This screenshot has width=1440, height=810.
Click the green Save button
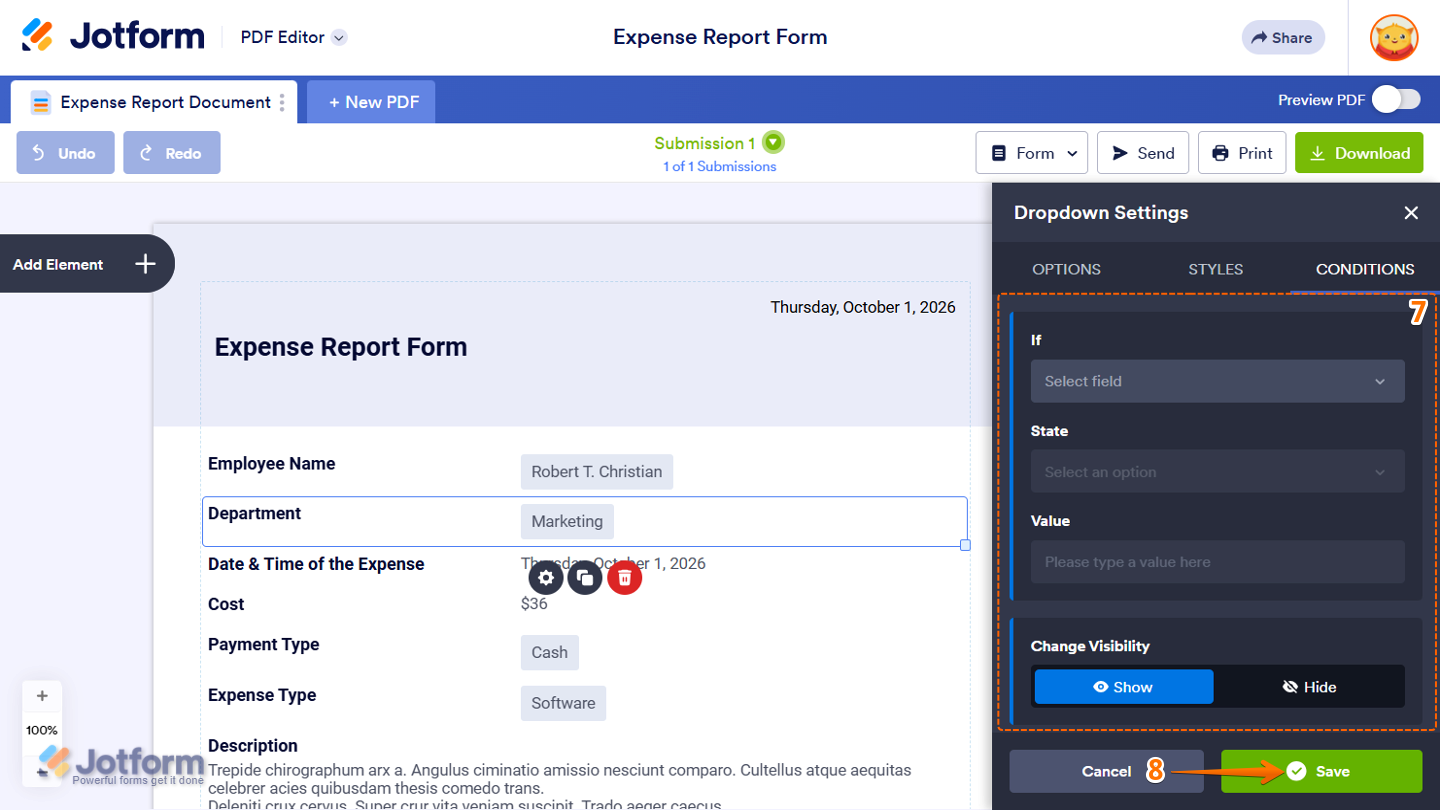click(1321, 771)
